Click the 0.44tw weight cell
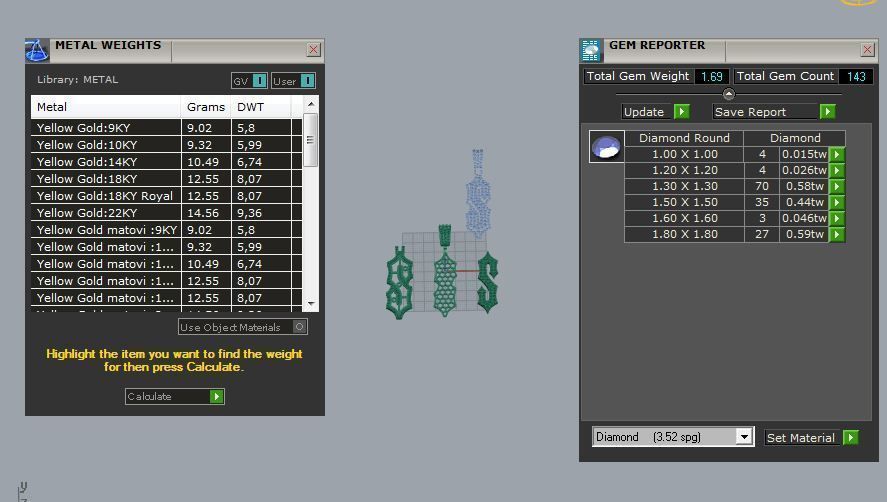887x502 pixels. pyautogui.click(x=804, y=202)
